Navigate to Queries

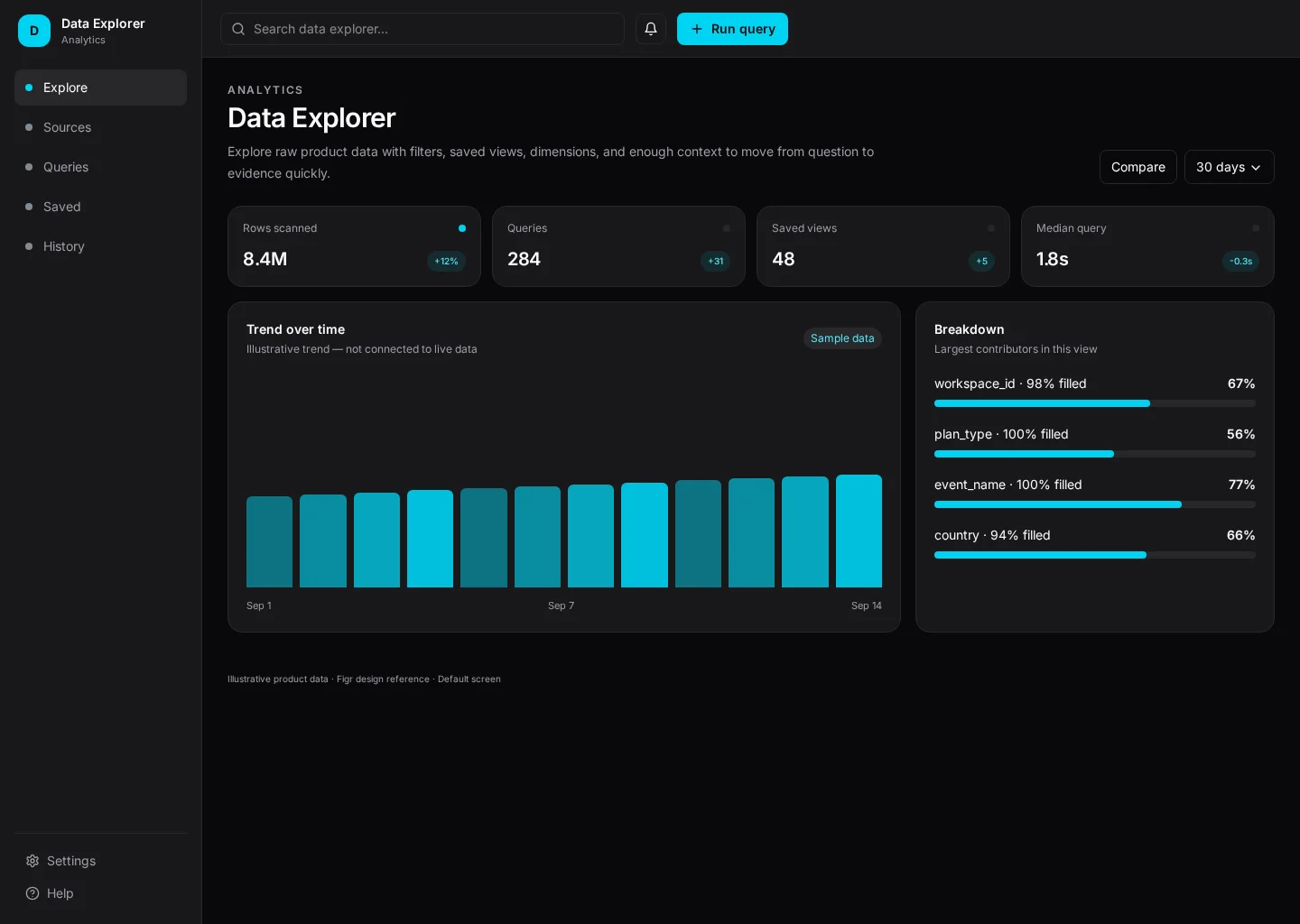[100, 167]
